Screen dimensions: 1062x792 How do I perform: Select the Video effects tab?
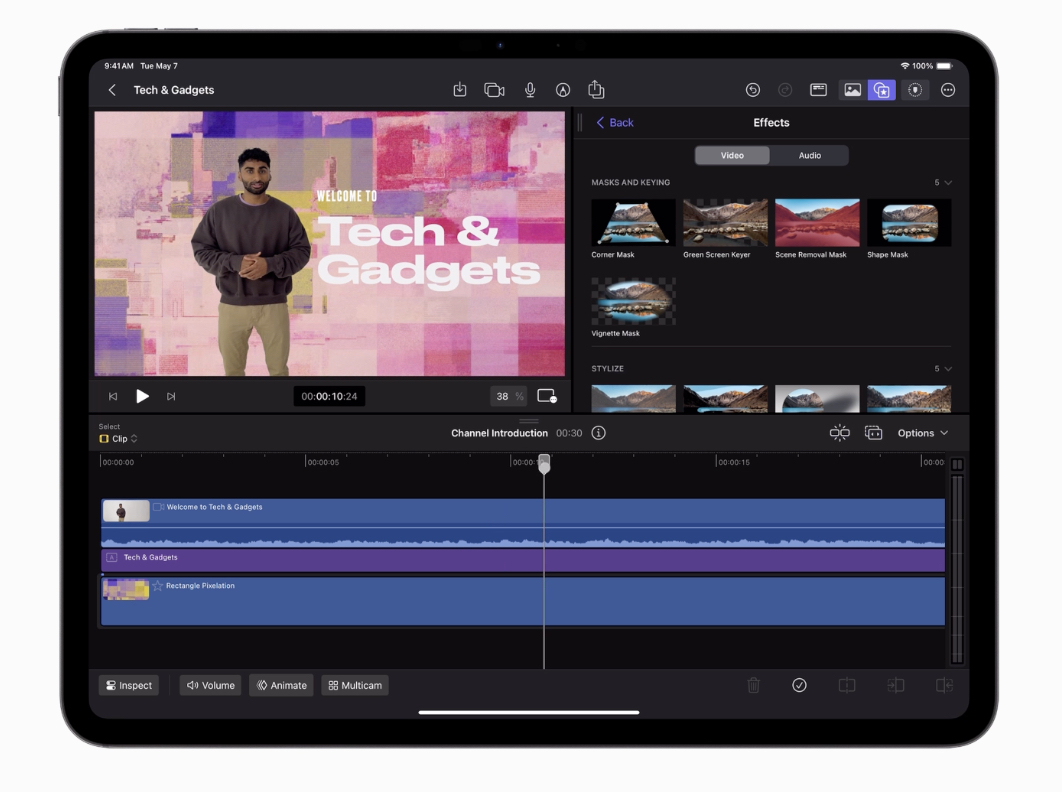732,155
